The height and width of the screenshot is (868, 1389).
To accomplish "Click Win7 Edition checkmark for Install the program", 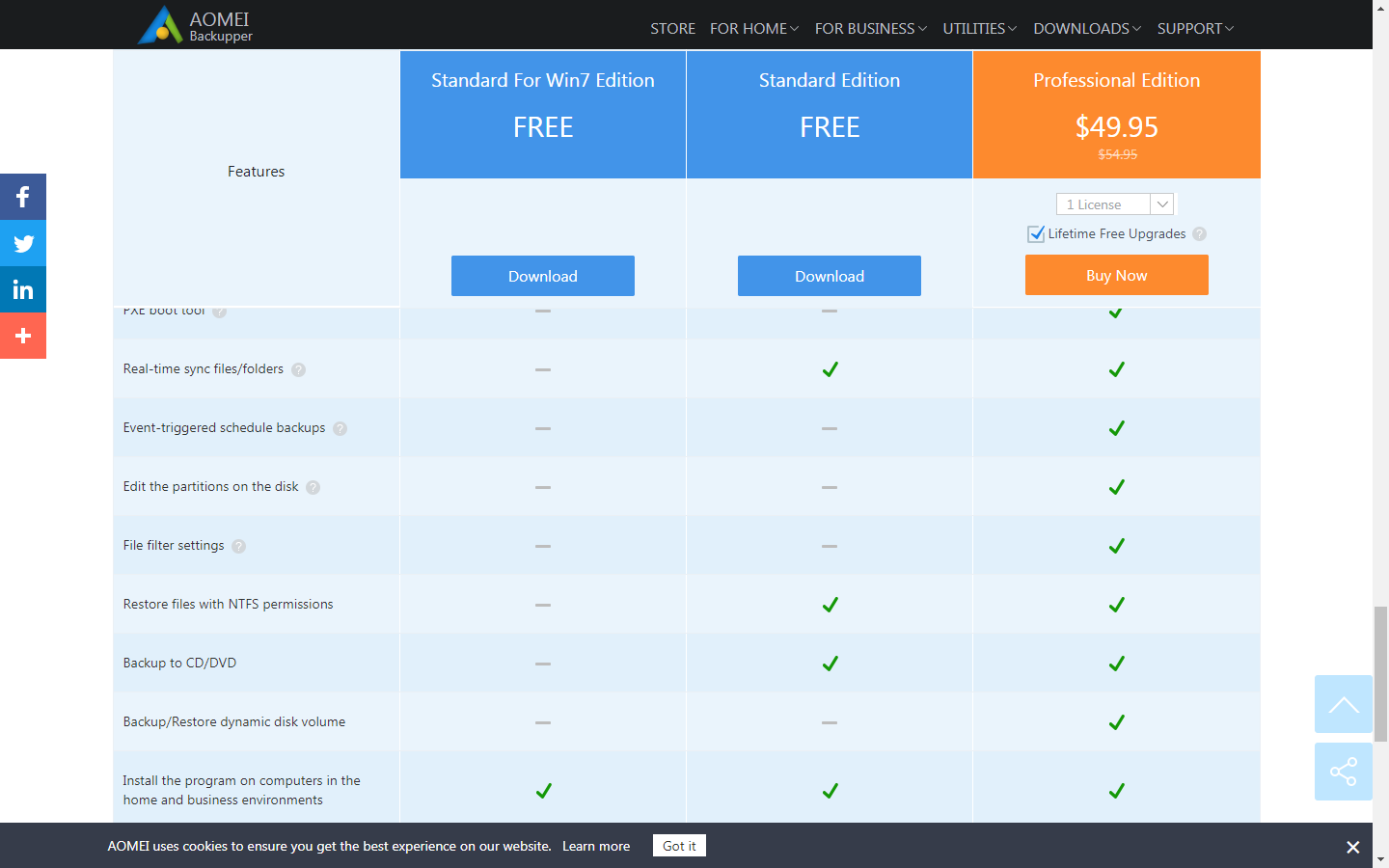I will click(x=543, y=791).
